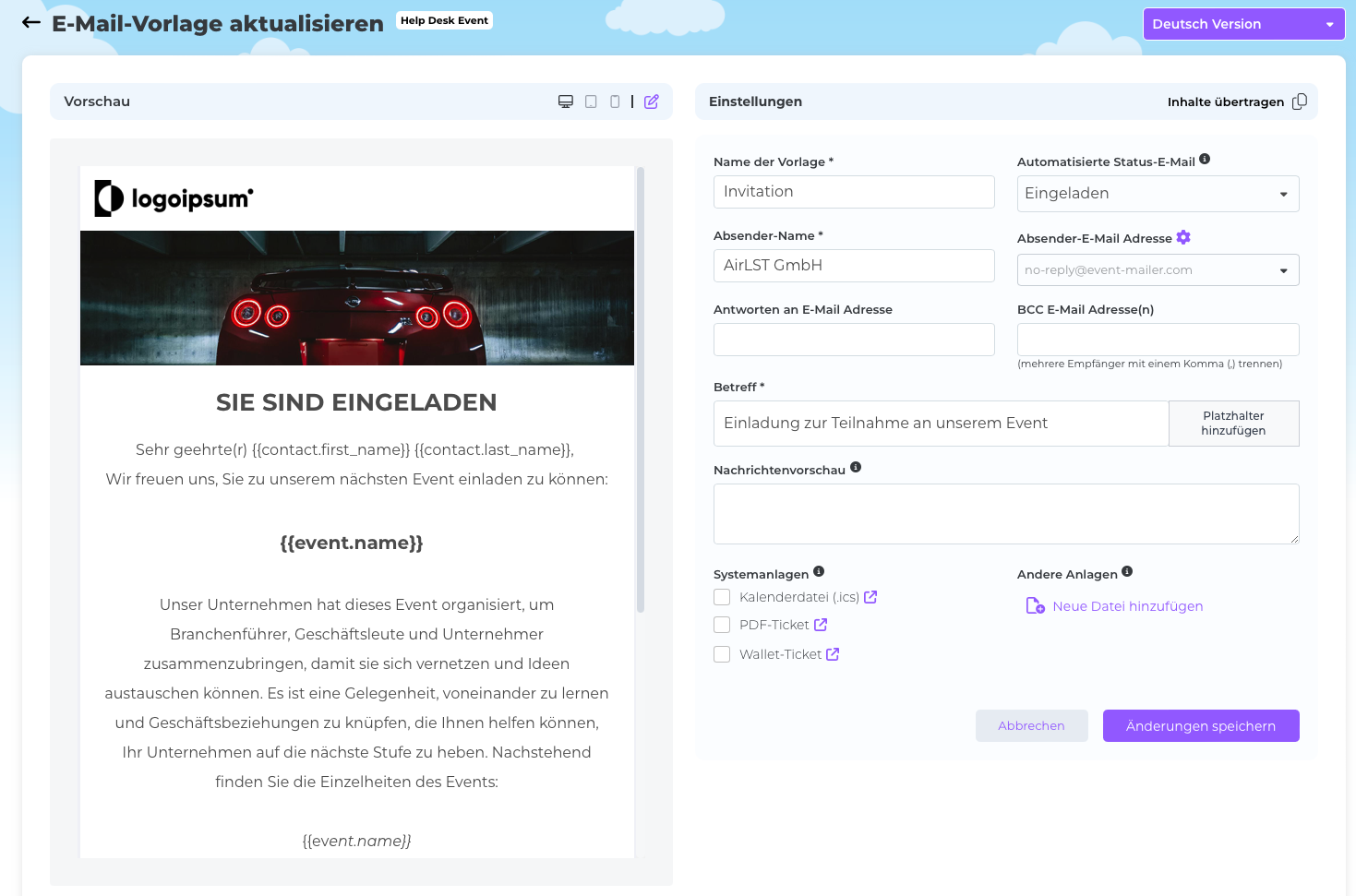This screenshot has height=896, width=1356.
Task: Show info icon for Andere Anlagen
Action: [1127, 571]
